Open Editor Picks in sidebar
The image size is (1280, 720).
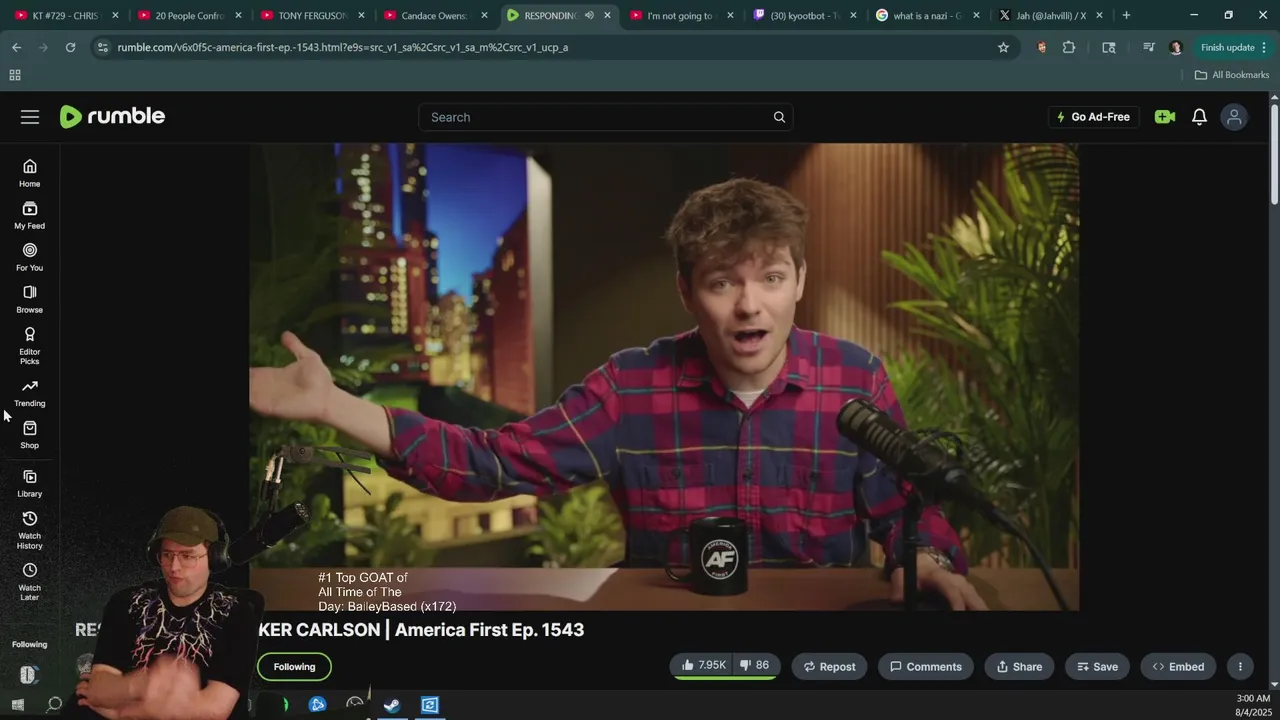(x=30, y=346)
